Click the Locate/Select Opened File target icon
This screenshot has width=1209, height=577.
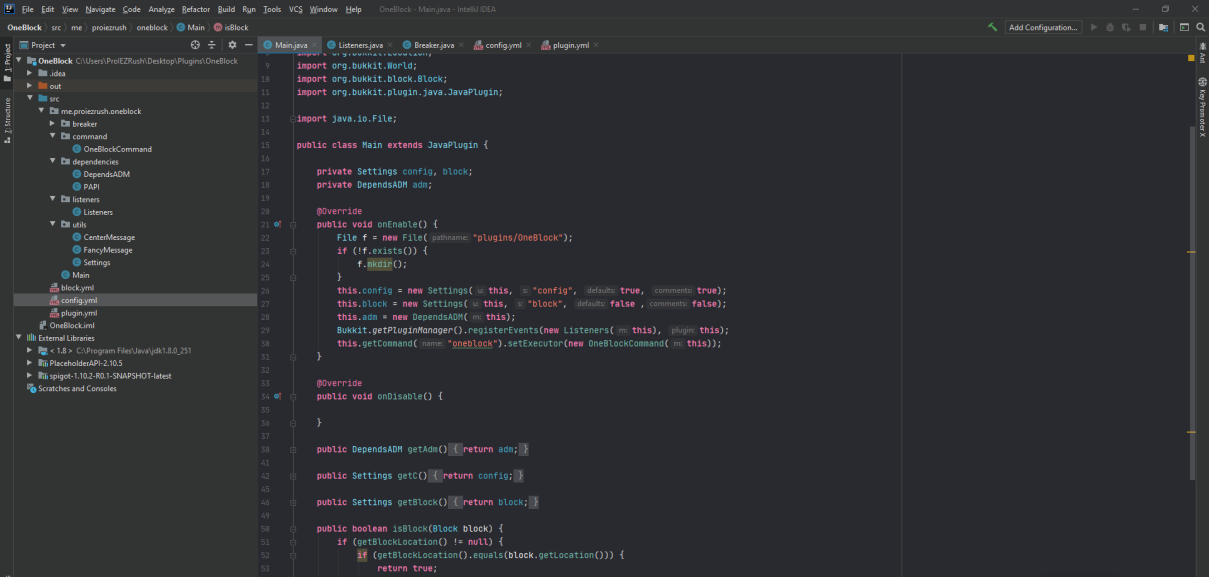pyautogui.click(x=195, y=45)
